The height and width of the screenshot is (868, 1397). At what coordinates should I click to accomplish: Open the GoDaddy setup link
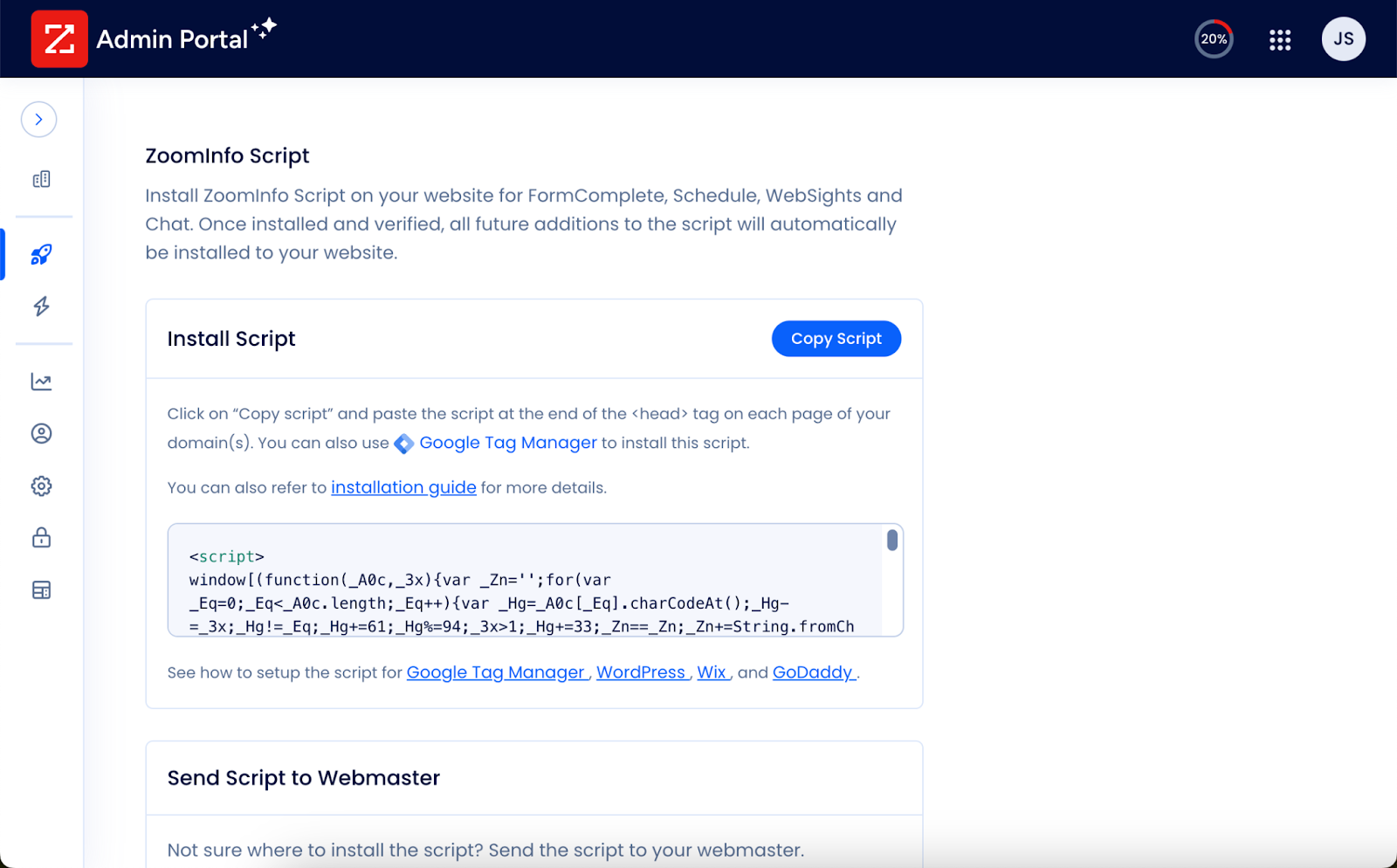point(812,672)
